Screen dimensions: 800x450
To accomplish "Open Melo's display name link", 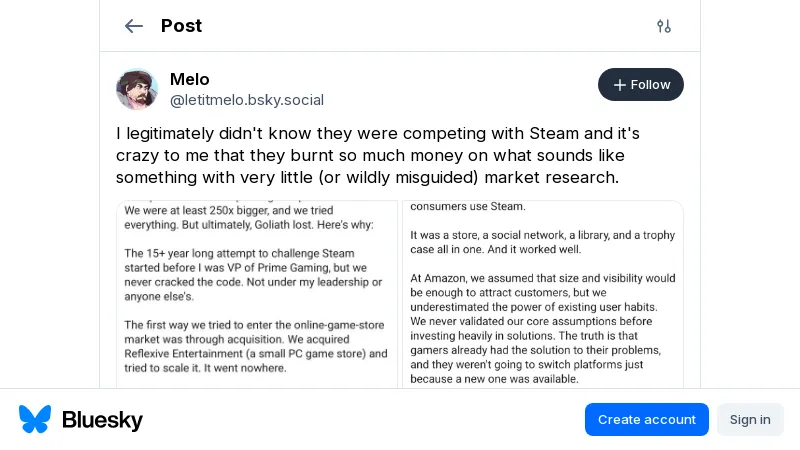I will click(x=190, y=79).
